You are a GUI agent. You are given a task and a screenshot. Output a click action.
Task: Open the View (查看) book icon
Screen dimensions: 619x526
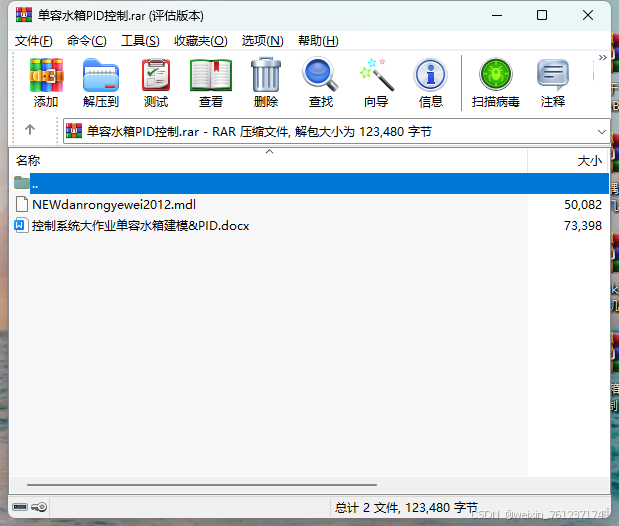211,83
